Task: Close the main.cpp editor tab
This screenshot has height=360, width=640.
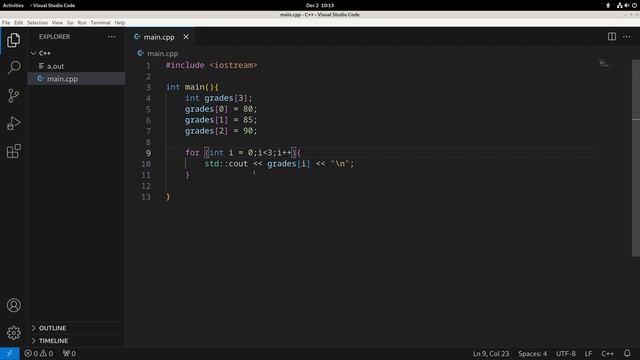Action: coord(186,37)
